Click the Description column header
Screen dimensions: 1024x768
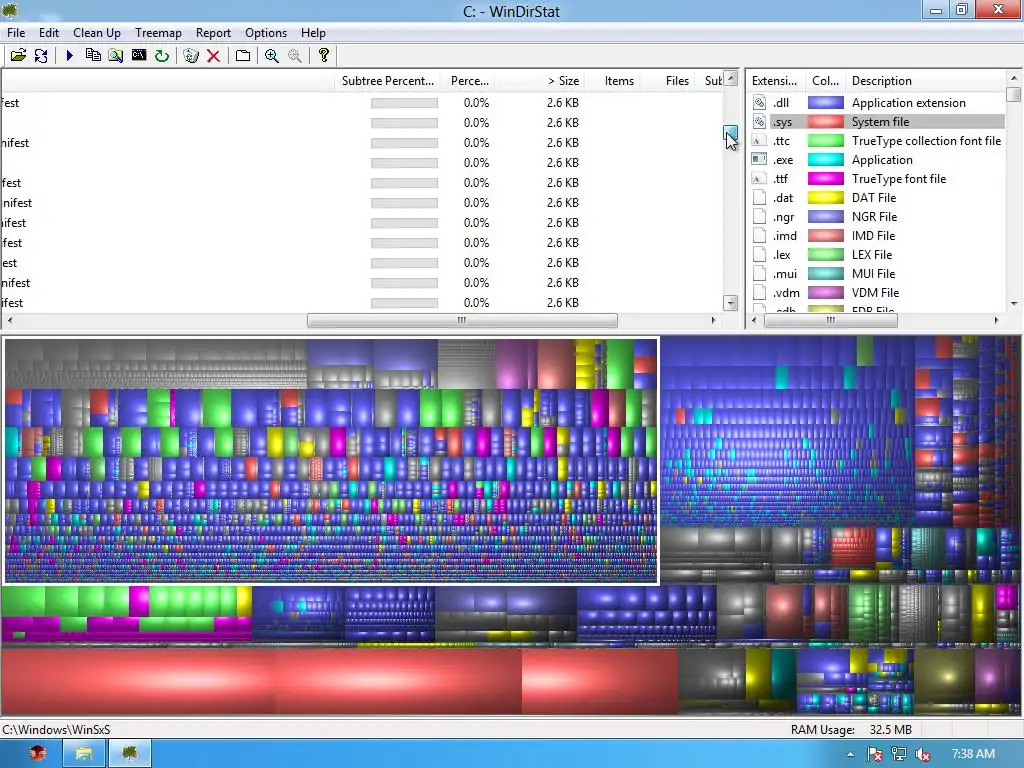[925, 81]
